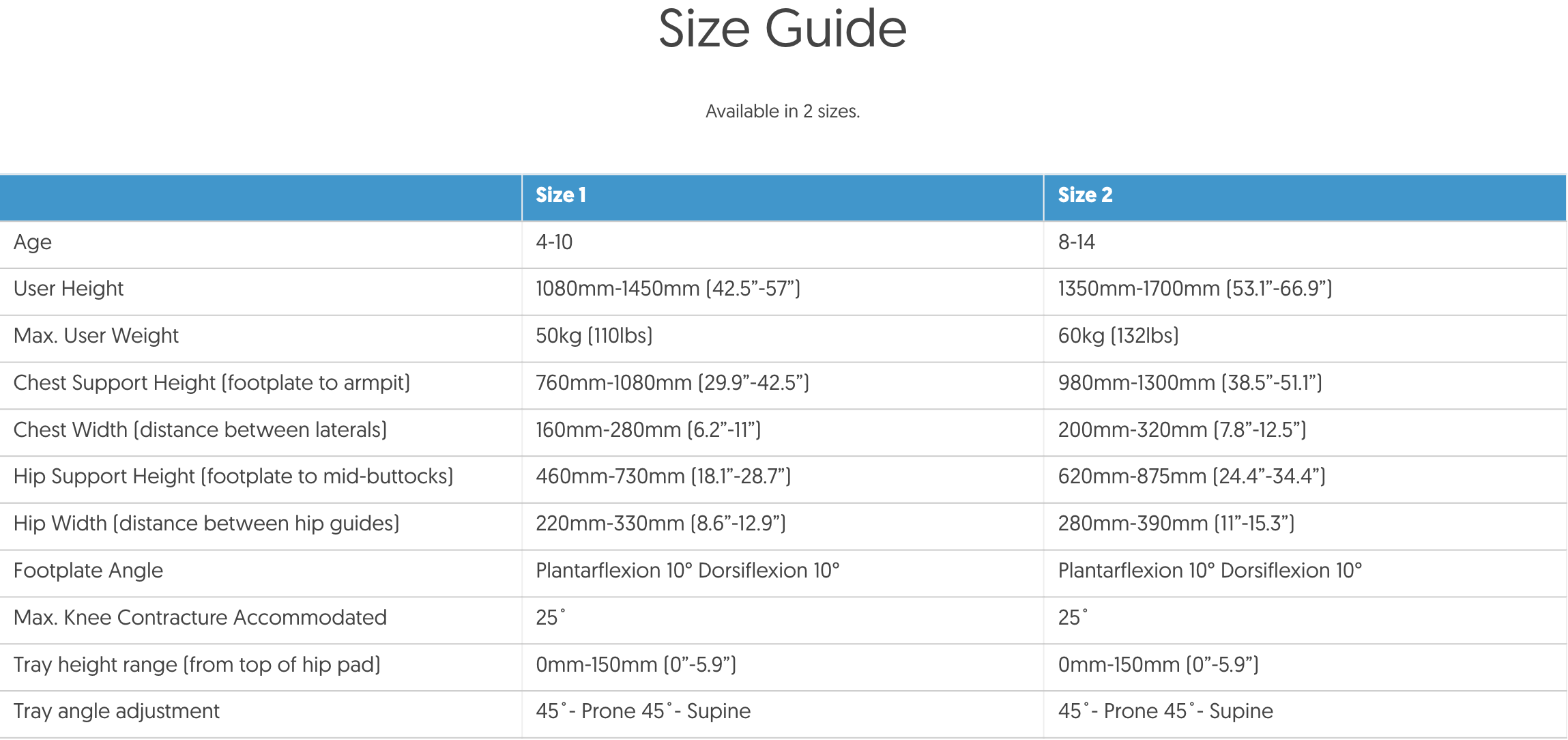Click the 1080mm-1450mm height cell
The width and height of the screenshot is (1568, 740).
[x=667, y=289]
